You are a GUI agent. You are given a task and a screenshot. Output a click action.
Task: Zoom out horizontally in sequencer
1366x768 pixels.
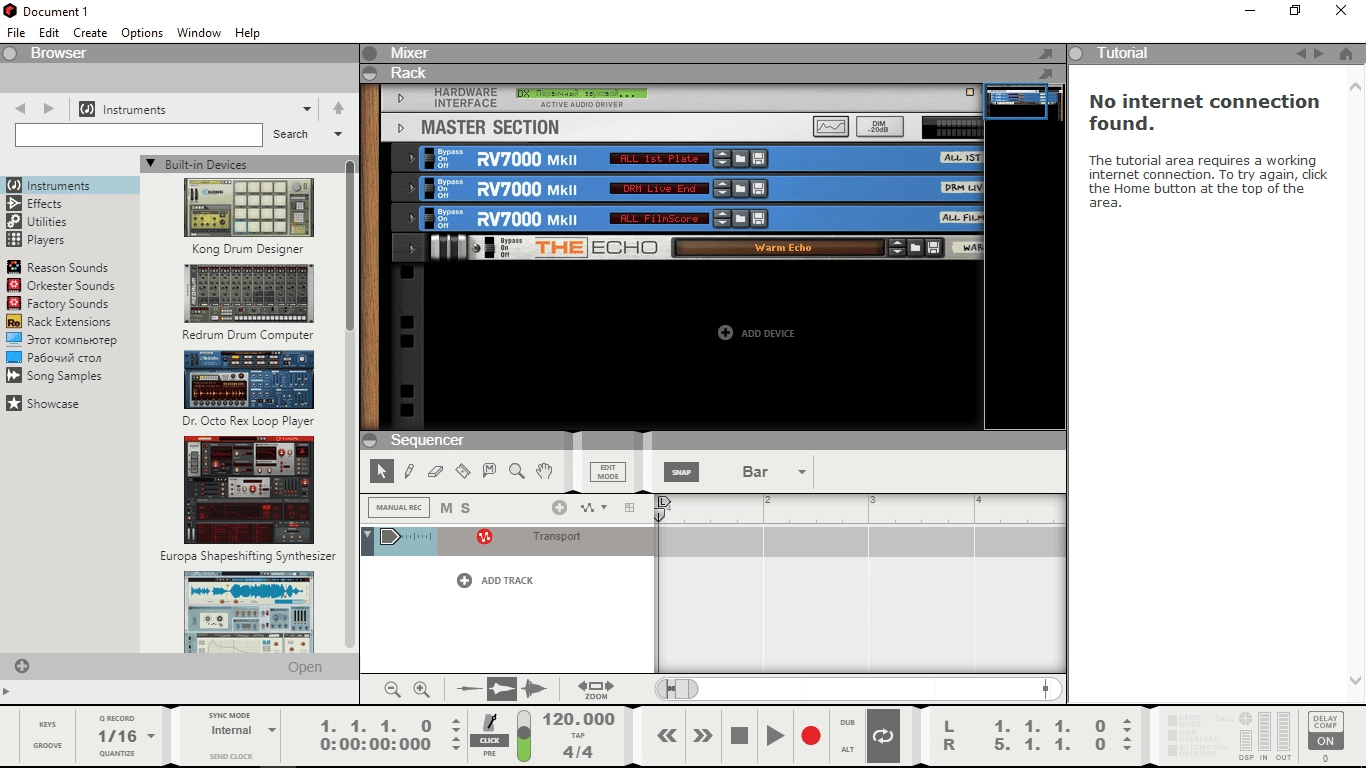pyautogui.click(x=392, y=689)
